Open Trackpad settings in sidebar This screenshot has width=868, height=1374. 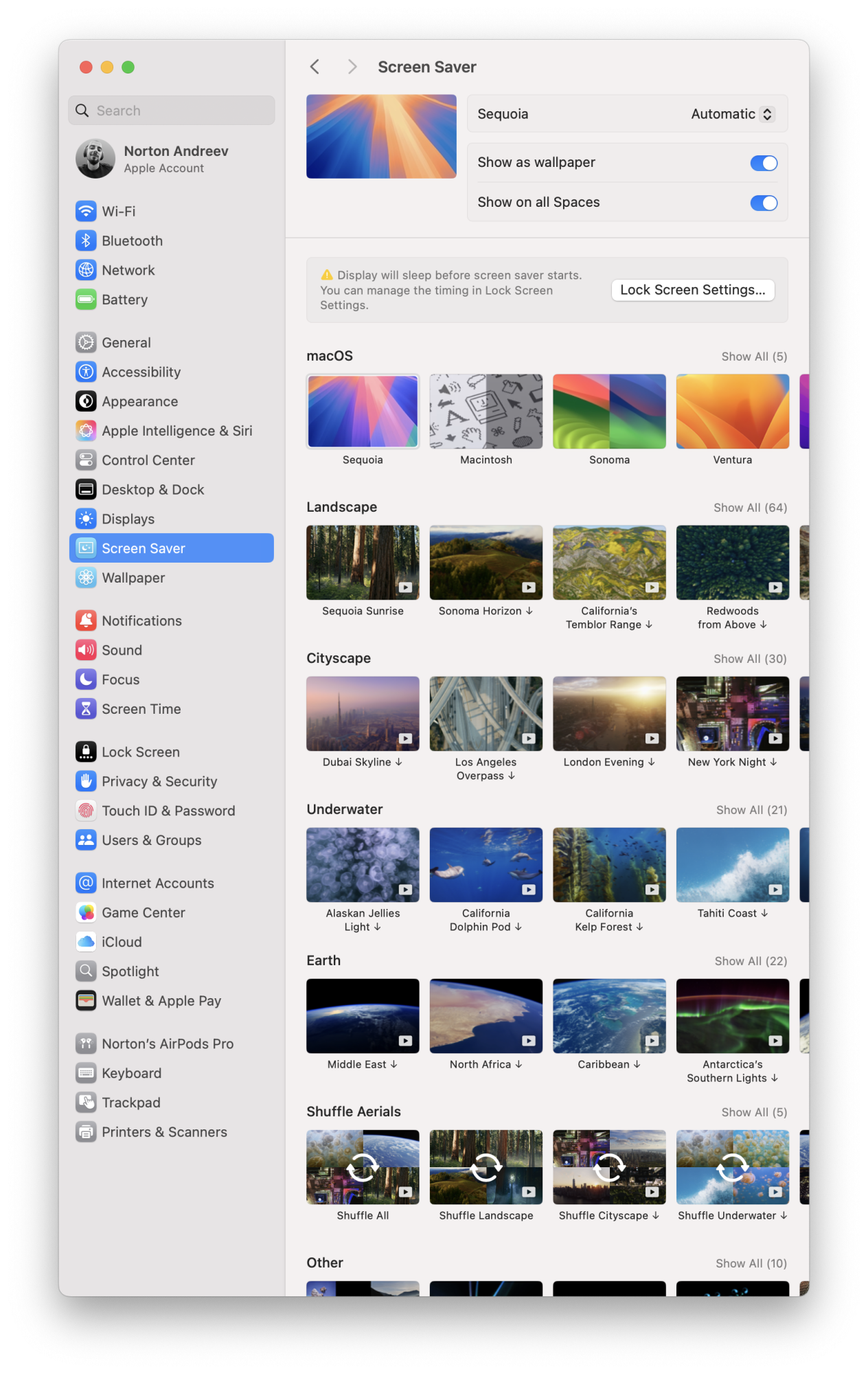coord(172,1103)
